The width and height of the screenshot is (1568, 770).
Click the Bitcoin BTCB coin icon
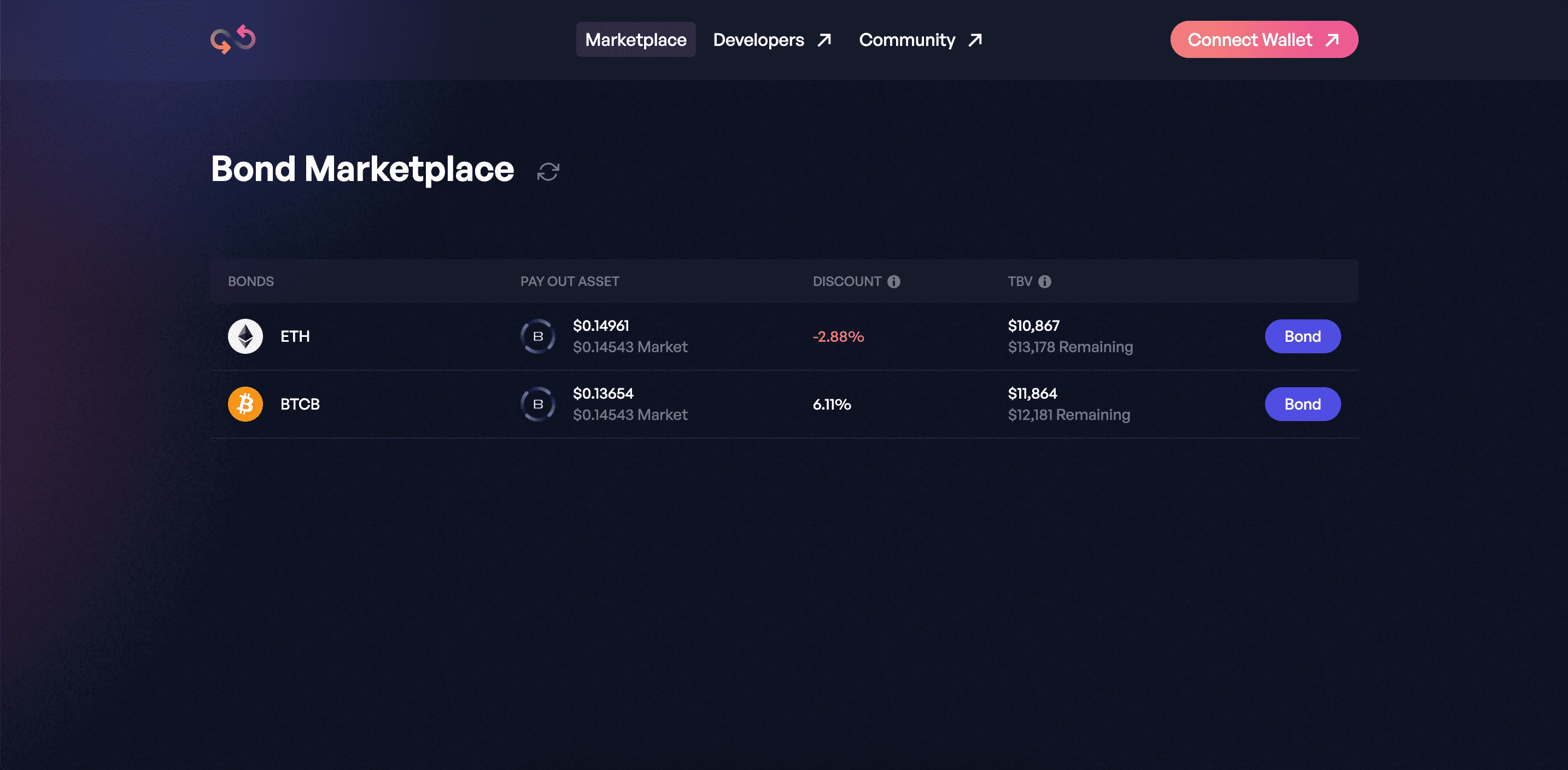(x=245, y=404)
